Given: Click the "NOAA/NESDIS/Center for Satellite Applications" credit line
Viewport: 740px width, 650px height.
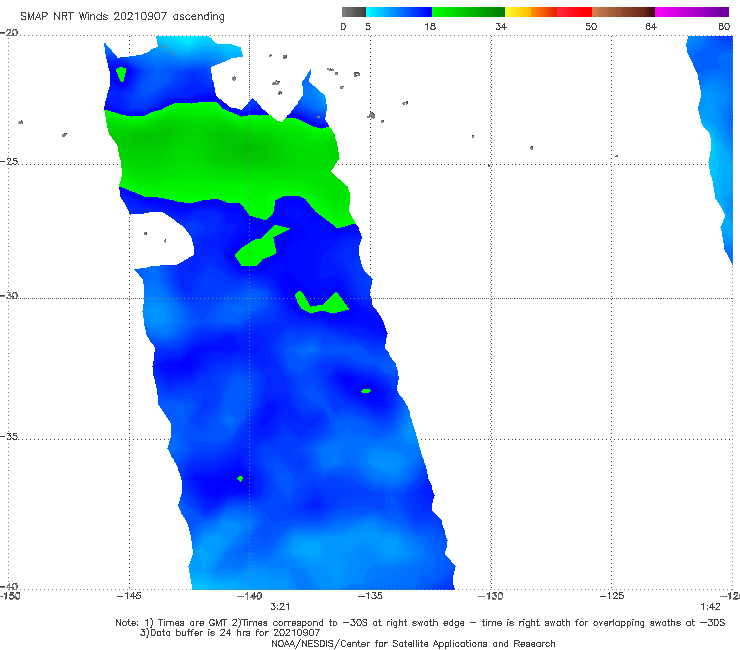Looking at the screenshot, I should pos(413,644).
